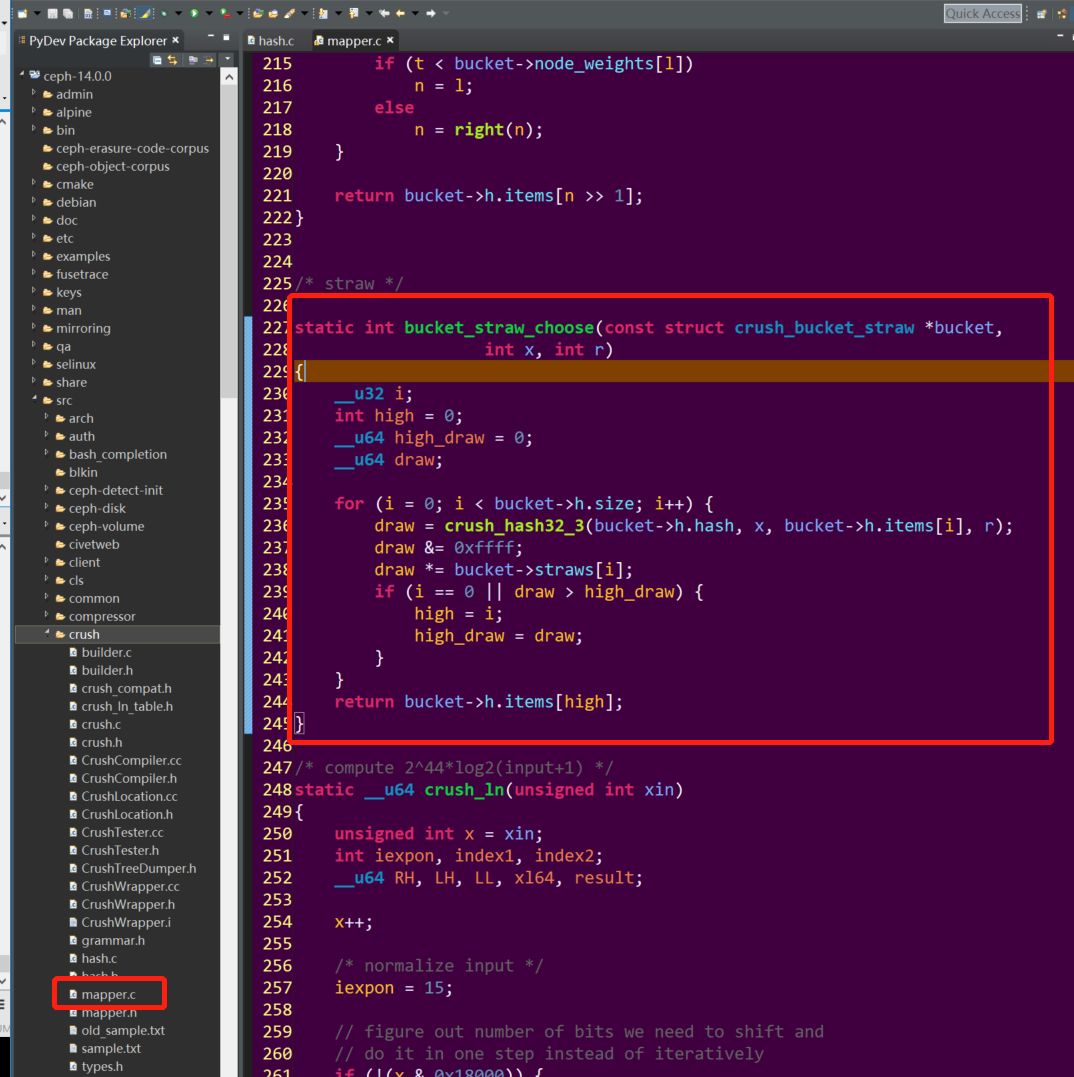Image resolution: width=1074 pixels, height=1077 pixels.
Task: Expand the admin folder
Action: pos(34,92)
